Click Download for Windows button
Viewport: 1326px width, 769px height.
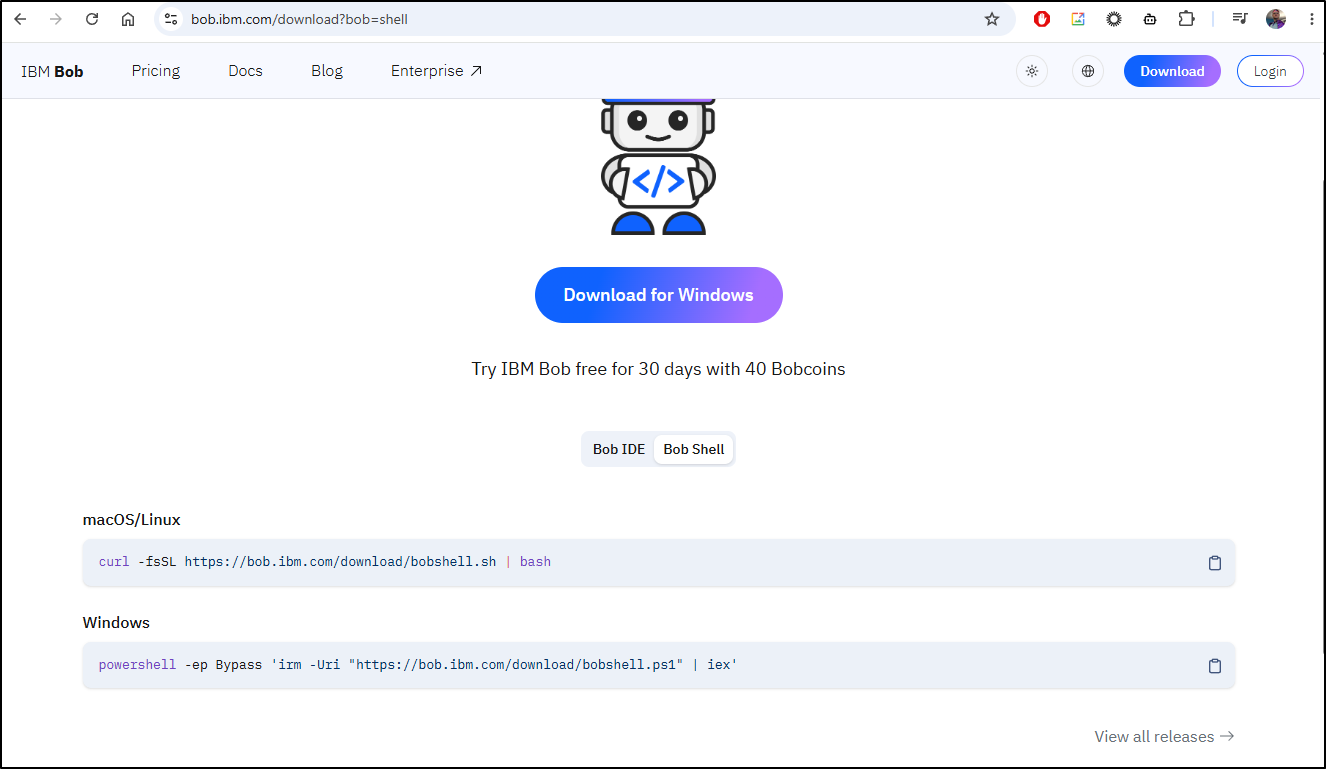(659, 295)
